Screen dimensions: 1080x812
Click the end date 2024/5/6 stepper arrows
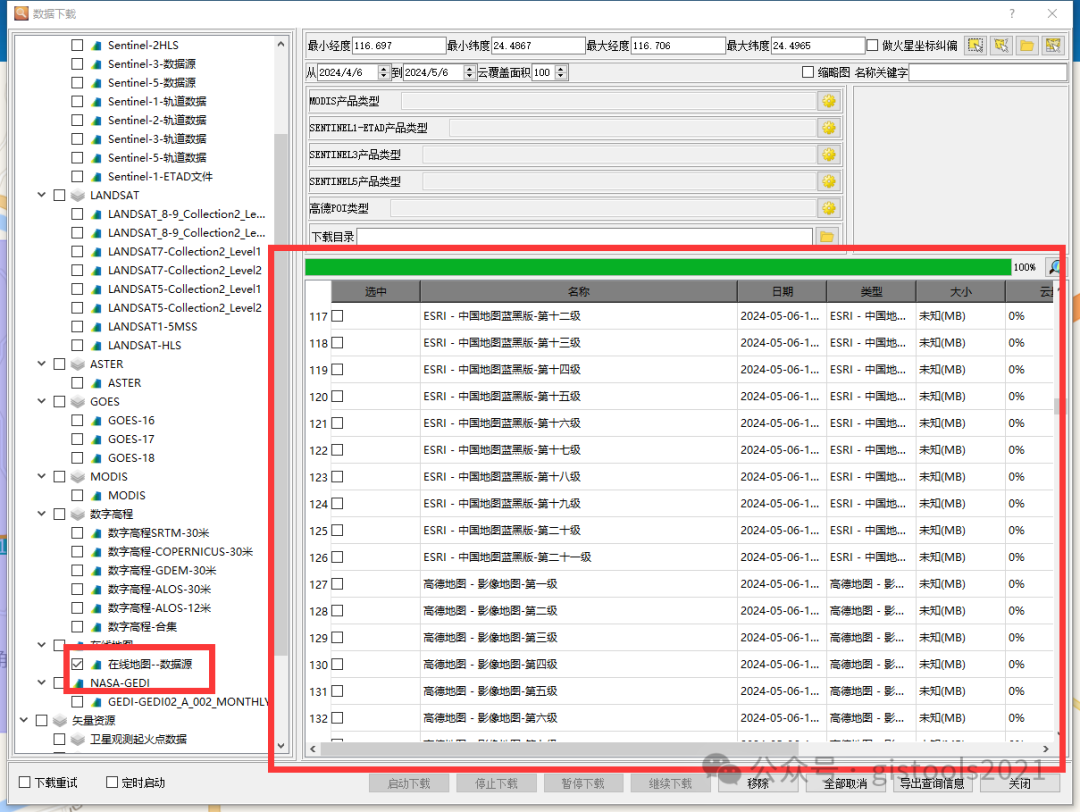(469, 72)
